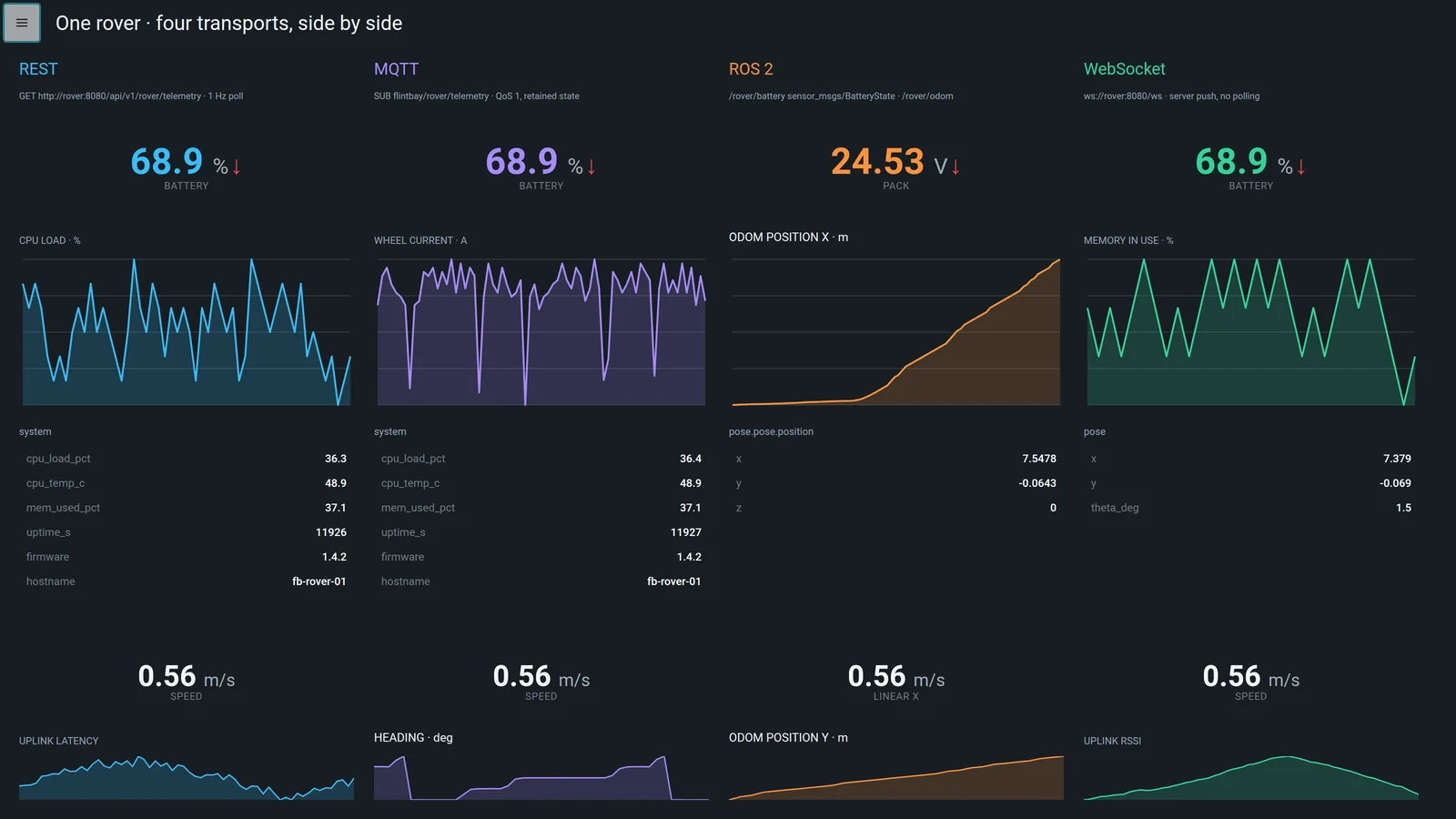Click the dashboard title 'One rover · four transports'
The width and height of the screenshot is (1456, 819).
(x=229, y=23)
